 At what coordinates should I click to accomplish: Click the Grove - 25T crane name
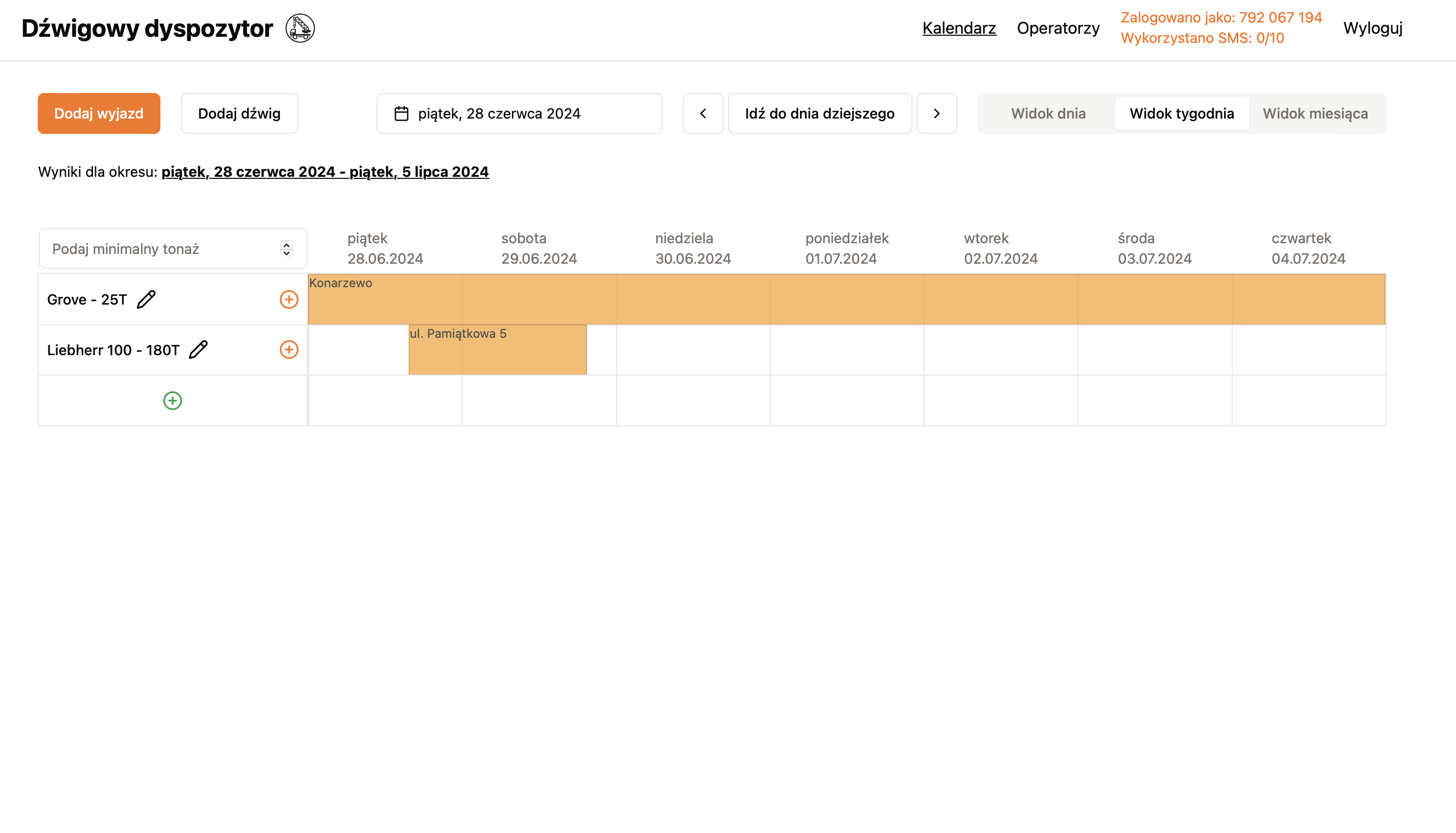(x=87, y=299)
